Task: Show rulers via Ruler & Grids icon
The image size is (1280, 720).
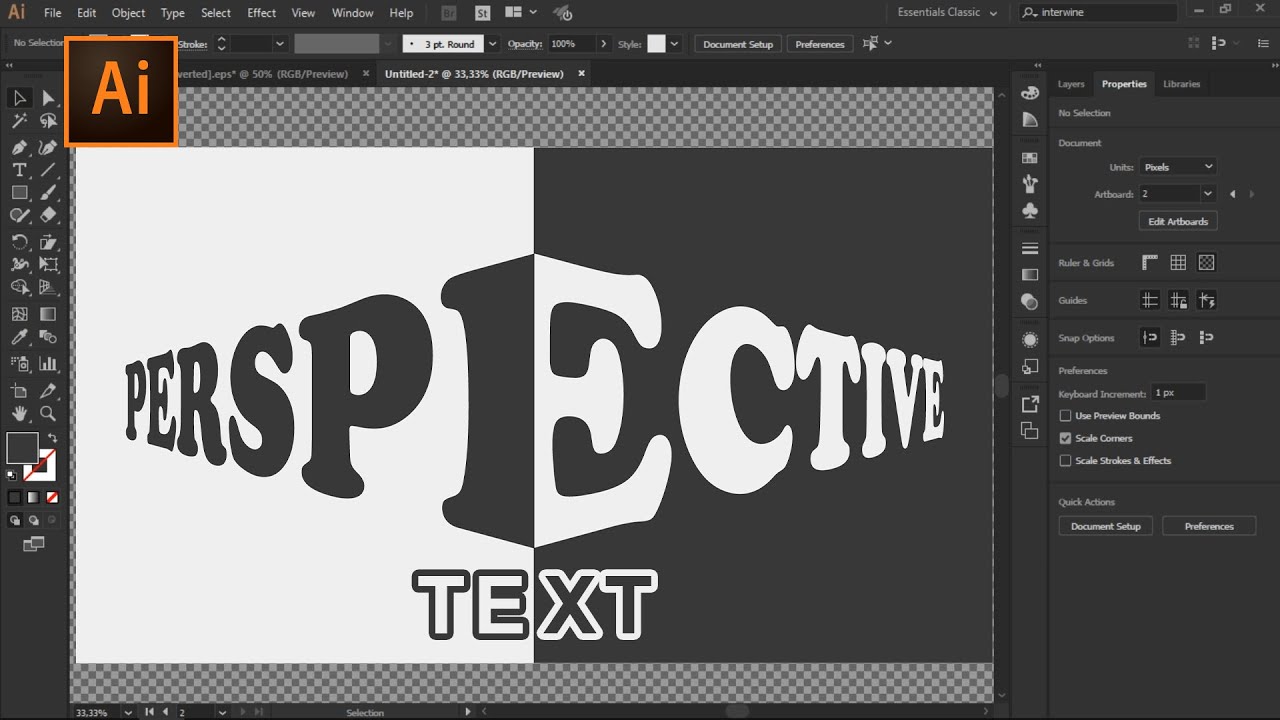Action: tap(1150, 262)
